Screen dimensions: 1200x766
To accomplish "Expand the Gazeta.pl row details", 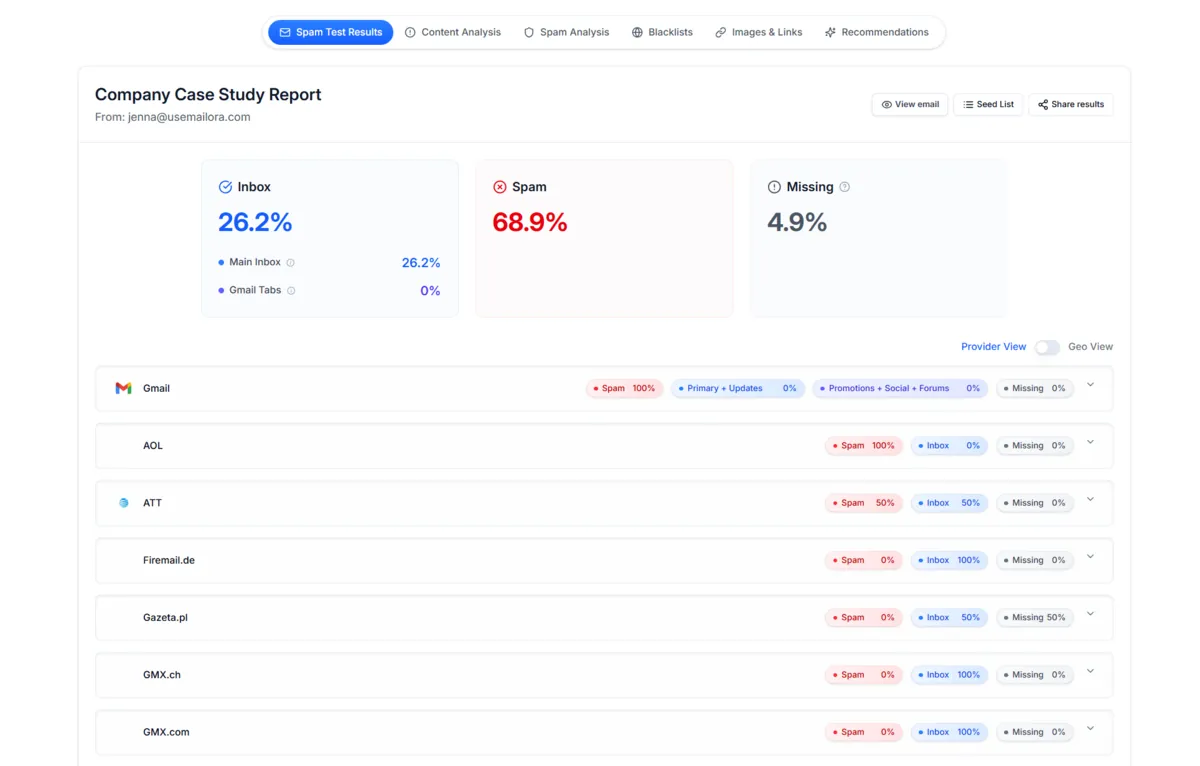I will 1090,615.
